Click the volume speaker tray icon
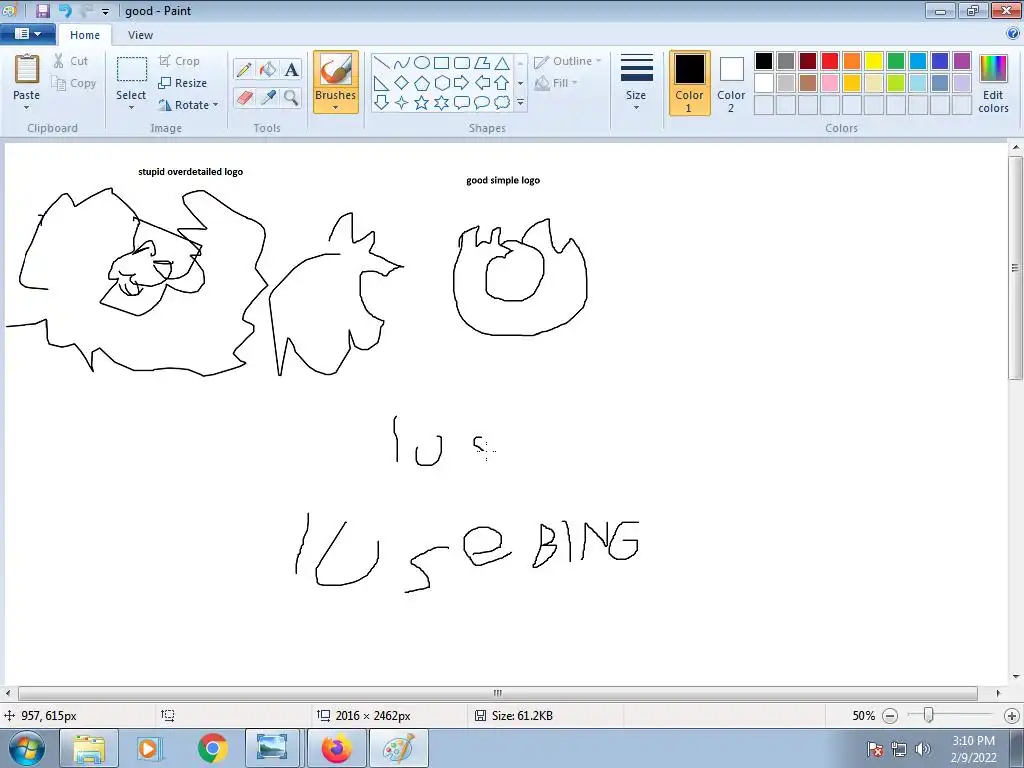The image size is (1024, 768). tap(921, 749)
